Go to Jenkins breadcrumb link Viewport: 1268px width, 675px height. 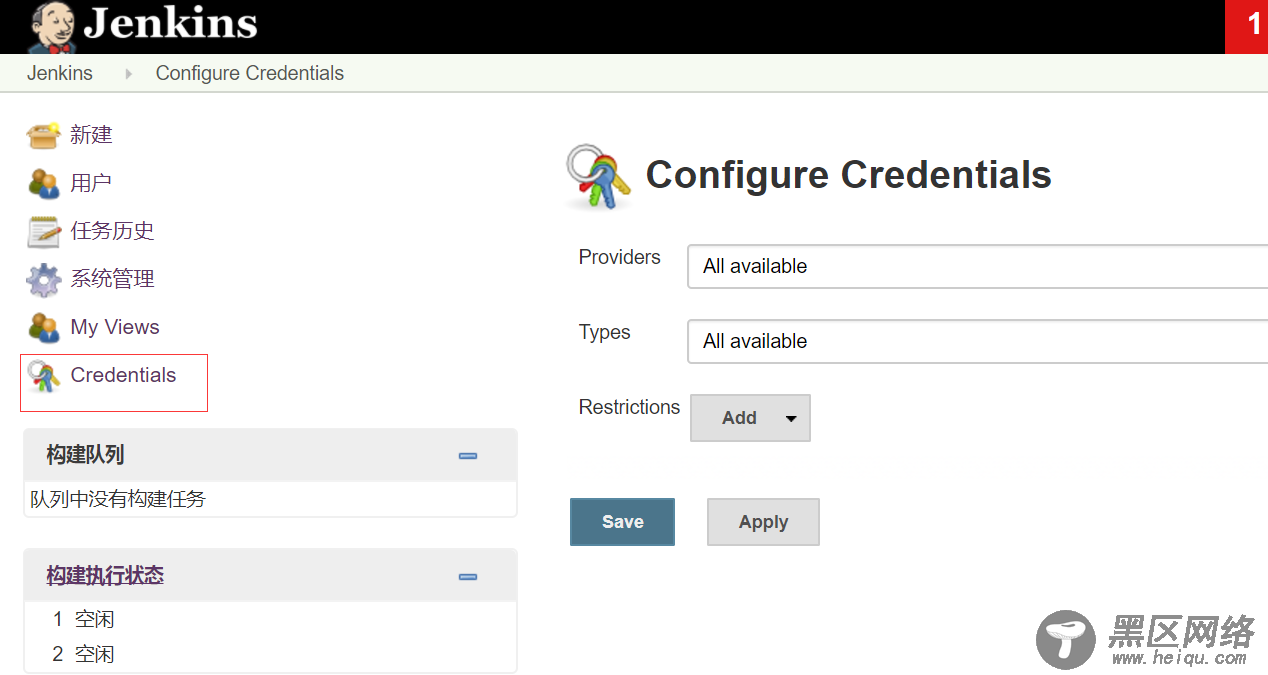click(60, 73)
